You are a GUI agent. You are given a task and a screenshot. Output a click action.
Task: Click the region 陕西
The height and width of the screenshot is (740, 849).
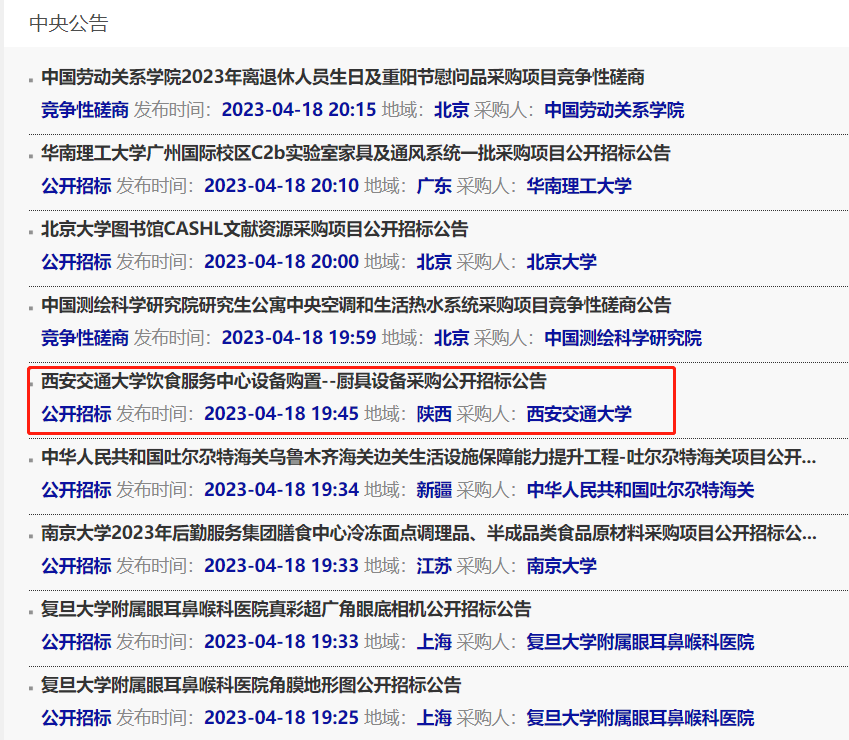click(x=434, y=414)
